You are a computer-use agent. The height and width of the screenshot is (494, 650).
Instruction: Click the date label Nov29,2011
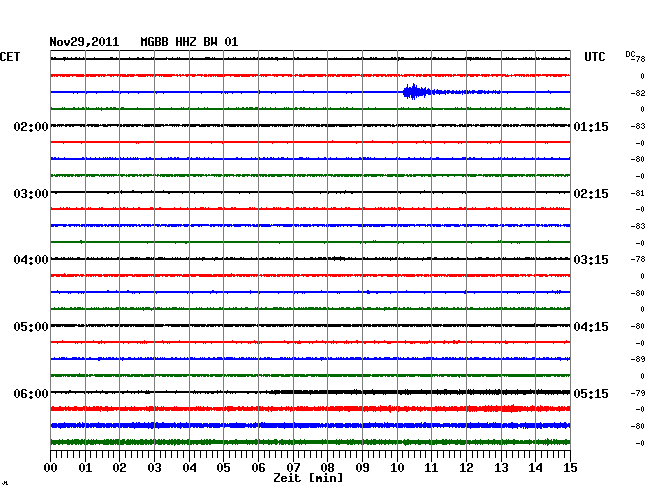[84, 42]
